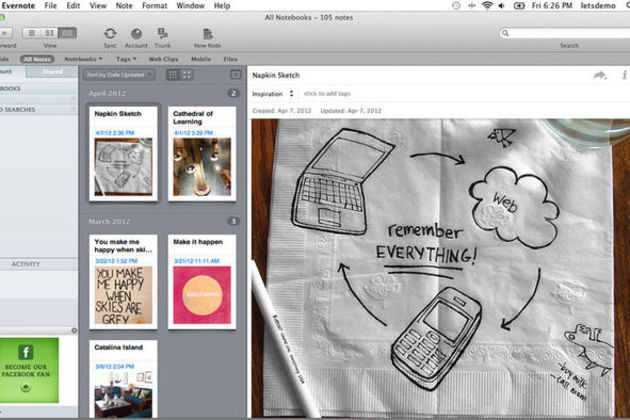Open the Sort by Date Updated dropdown
This screenshot has height=420, width=630.
pos(118,74)
